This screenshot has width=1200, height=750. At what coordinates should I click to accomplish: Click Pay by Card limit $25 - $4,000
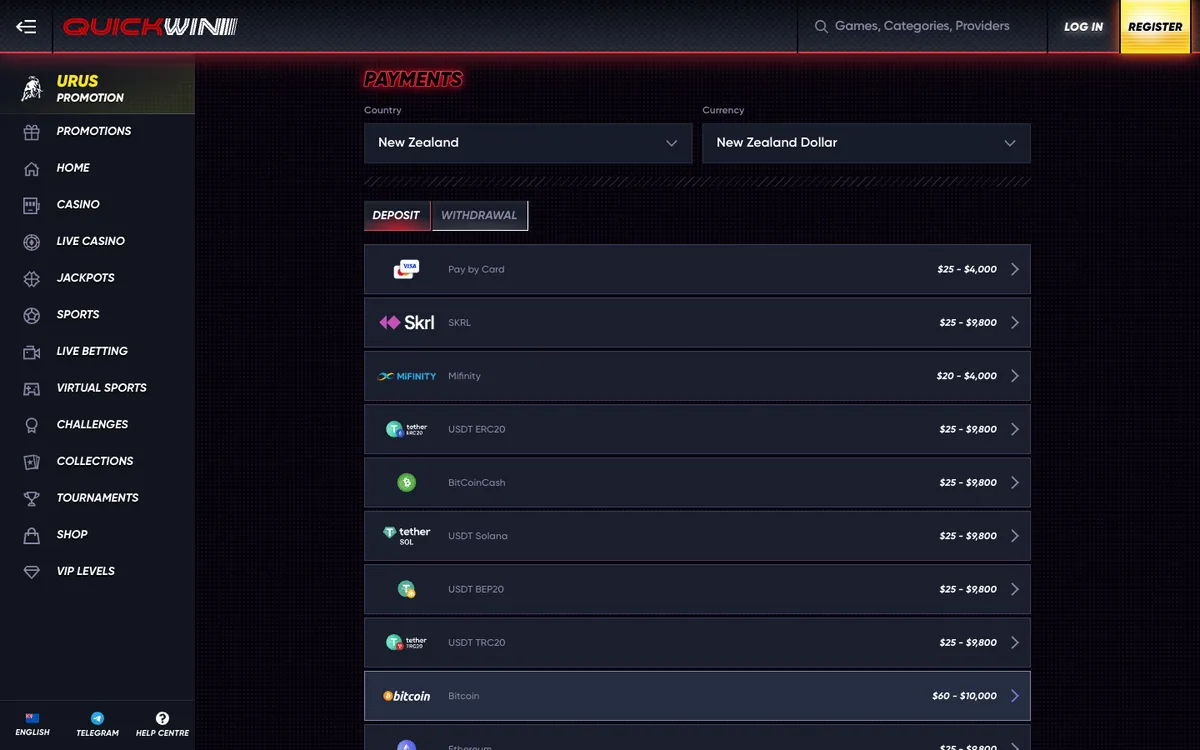pyautogui.click(x=967, y=269)
